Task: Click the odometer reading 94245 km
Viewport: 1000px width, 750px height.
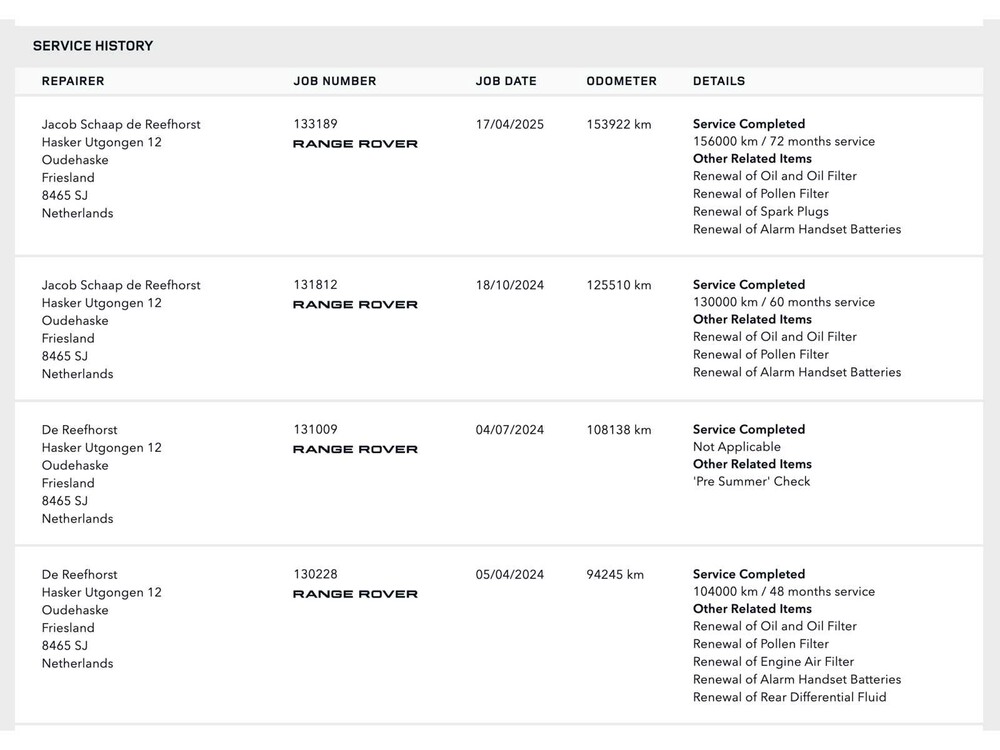Action: coord(615,574)
